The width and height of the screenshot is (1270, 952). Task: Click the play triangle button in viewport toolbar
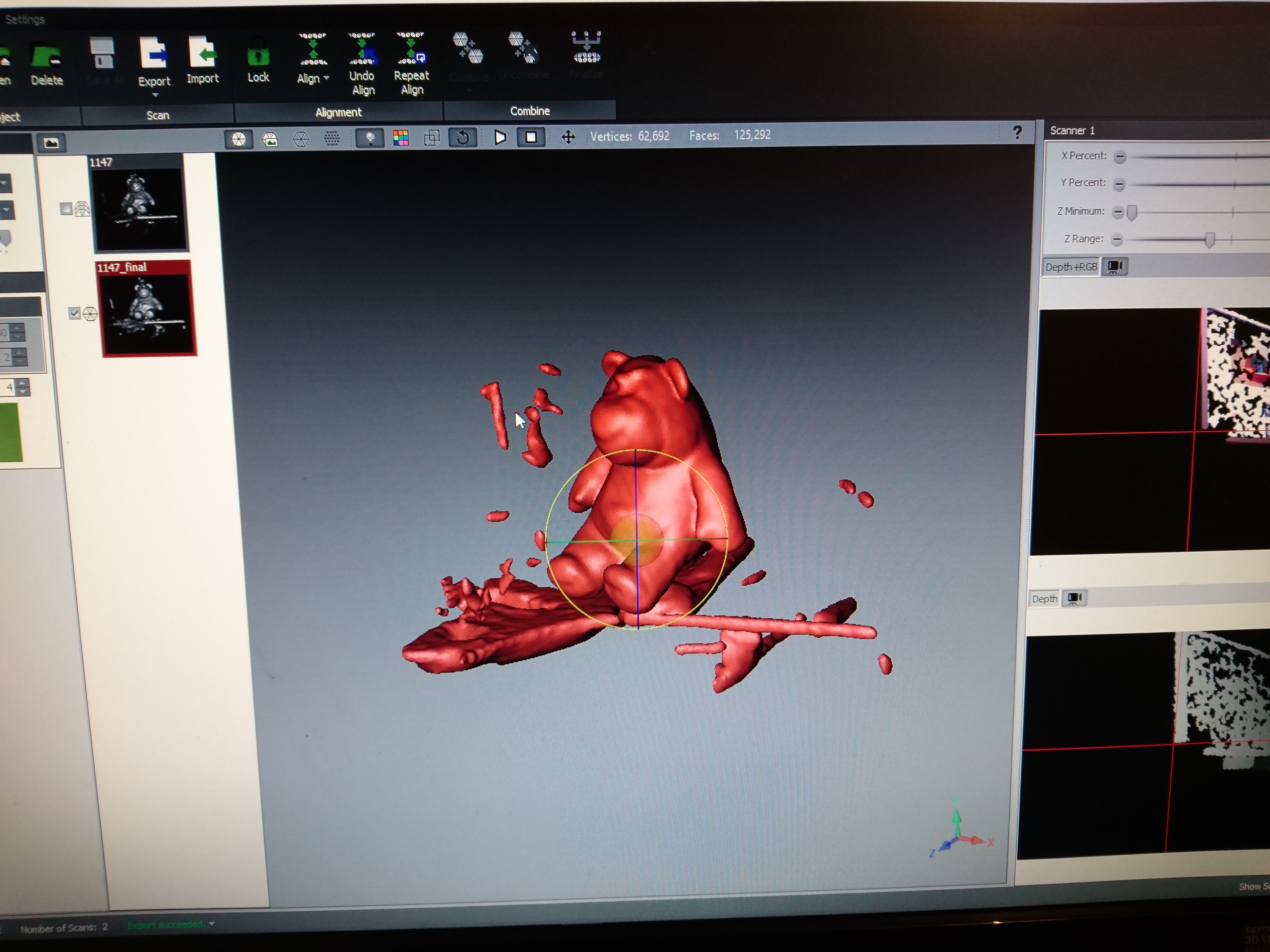[500, 137]
